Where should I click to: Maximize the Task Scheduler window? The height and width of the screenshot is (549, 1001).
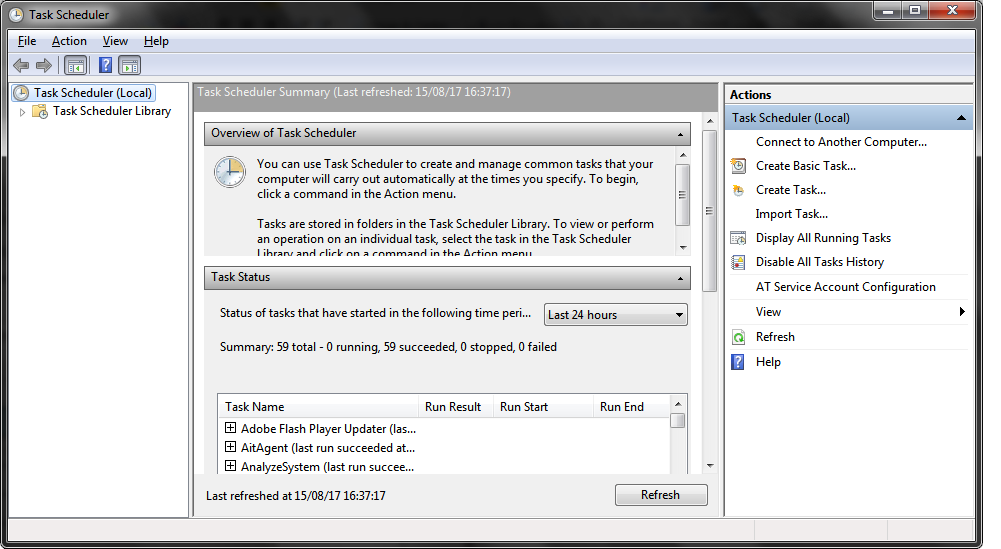click(x=915, y=11)
